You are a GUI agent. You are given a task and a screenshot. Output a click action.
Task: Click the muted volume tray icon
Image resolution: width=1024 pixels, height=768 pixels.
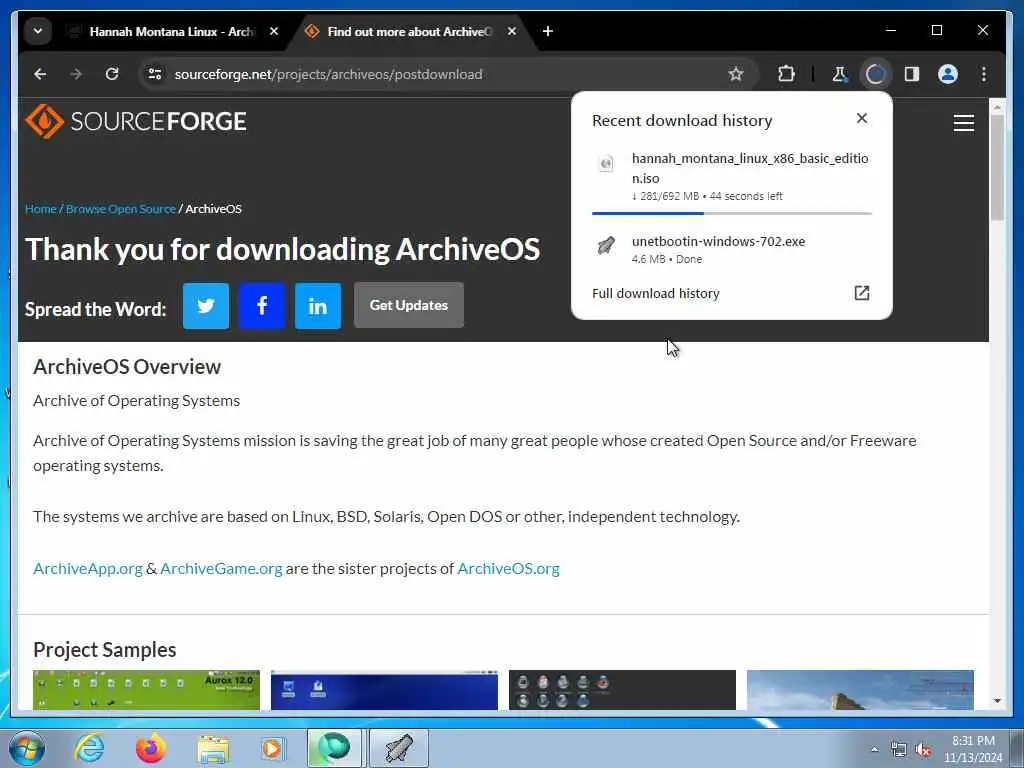coord(923,750)
